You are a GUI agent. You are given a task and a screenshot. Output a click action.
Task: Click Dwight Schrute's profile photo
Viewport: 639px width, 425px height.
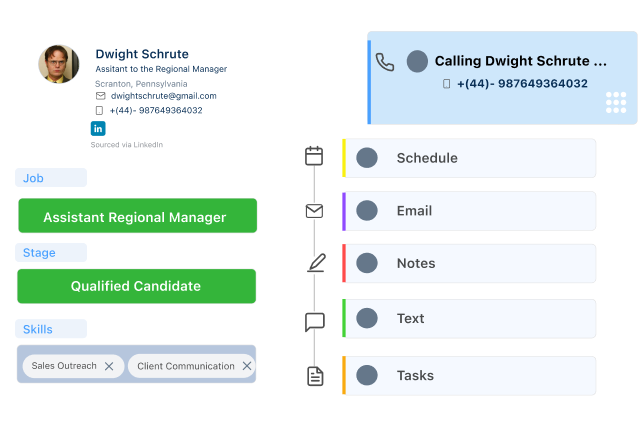coord(59,63)
